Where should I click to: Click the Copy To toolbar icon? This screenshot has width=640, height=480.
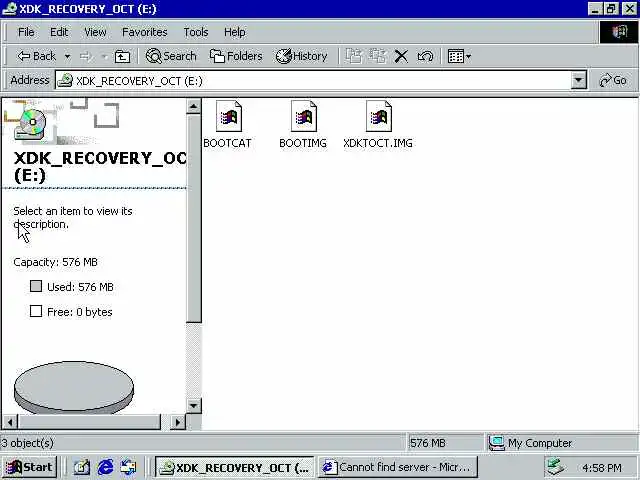[x=378, y=56]
